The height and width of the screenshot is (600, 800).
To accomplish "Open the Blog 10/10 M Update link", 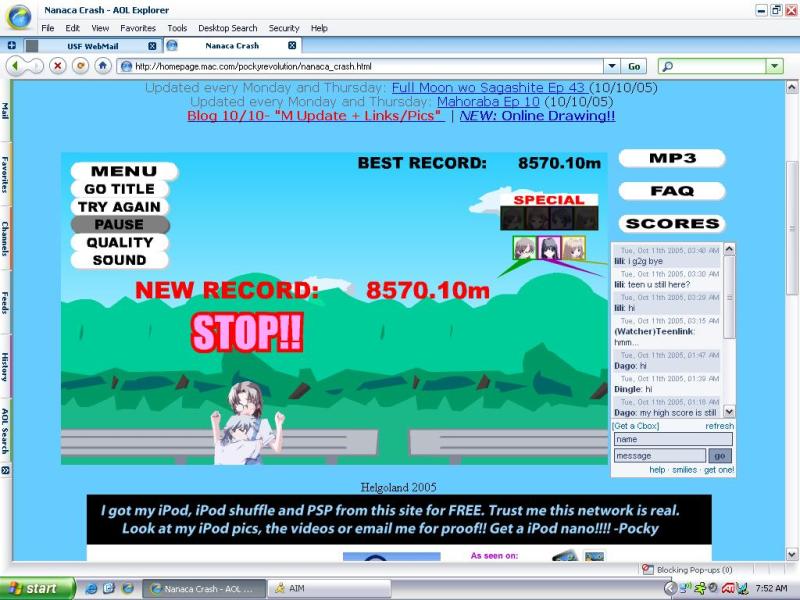I will click(316, 116).
